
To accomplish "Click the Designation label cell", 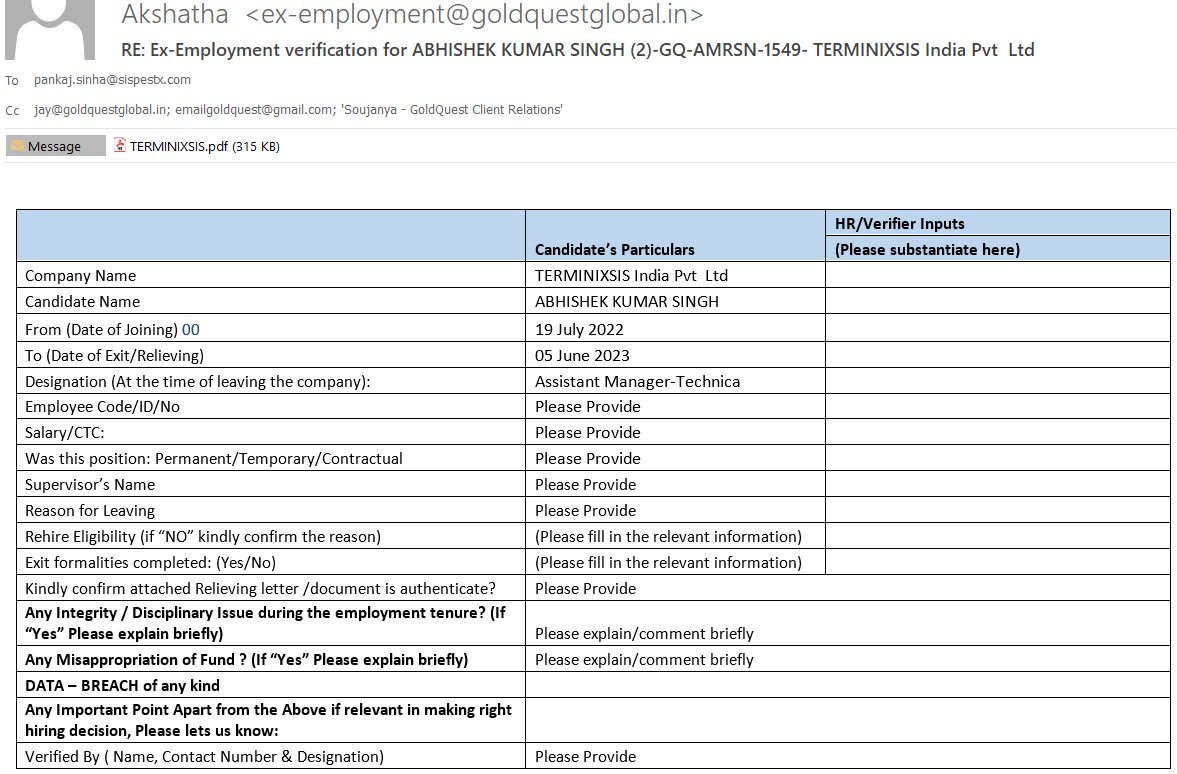I will coord(271,381).
